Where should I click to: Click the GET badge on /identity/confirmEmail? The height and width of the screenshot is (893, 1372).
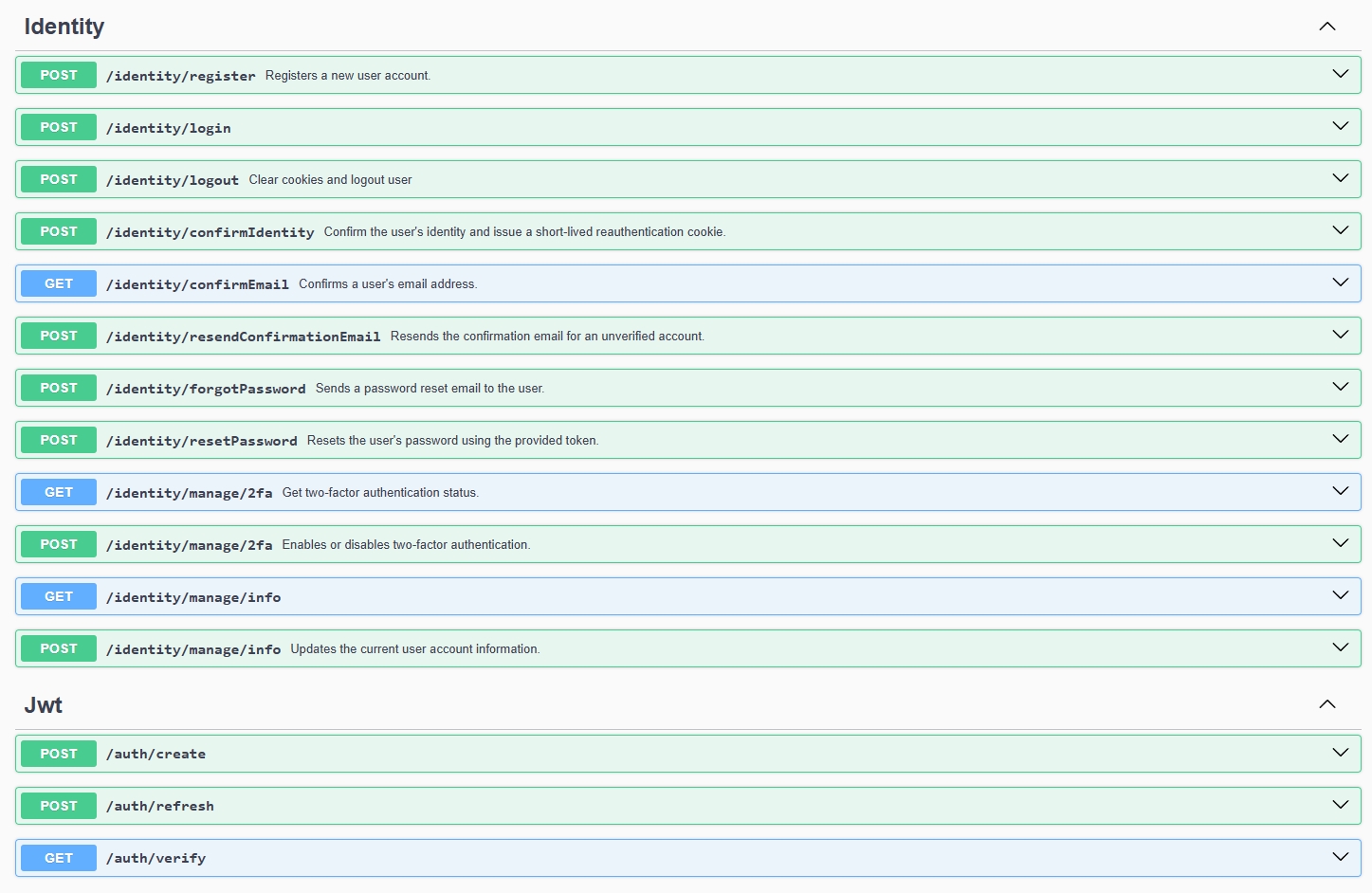(58, 282)
